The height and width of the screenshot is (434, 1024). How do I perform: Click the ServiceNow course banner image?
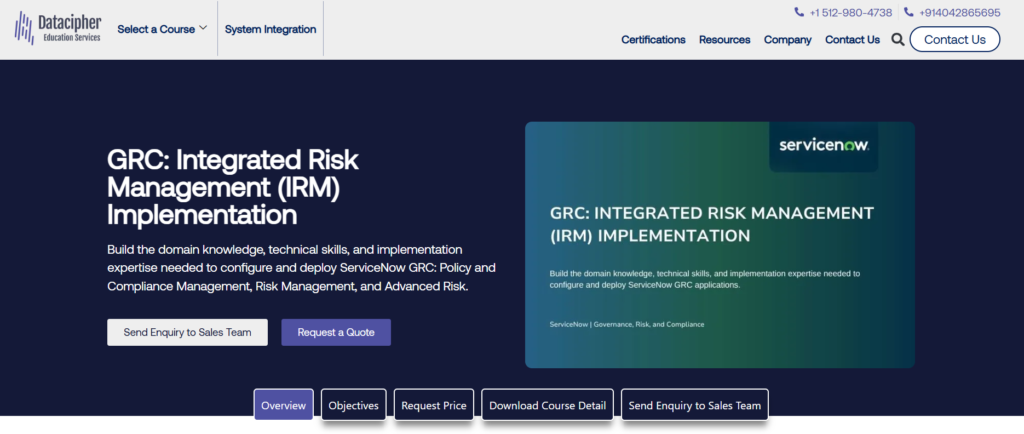tap(720, 245)
